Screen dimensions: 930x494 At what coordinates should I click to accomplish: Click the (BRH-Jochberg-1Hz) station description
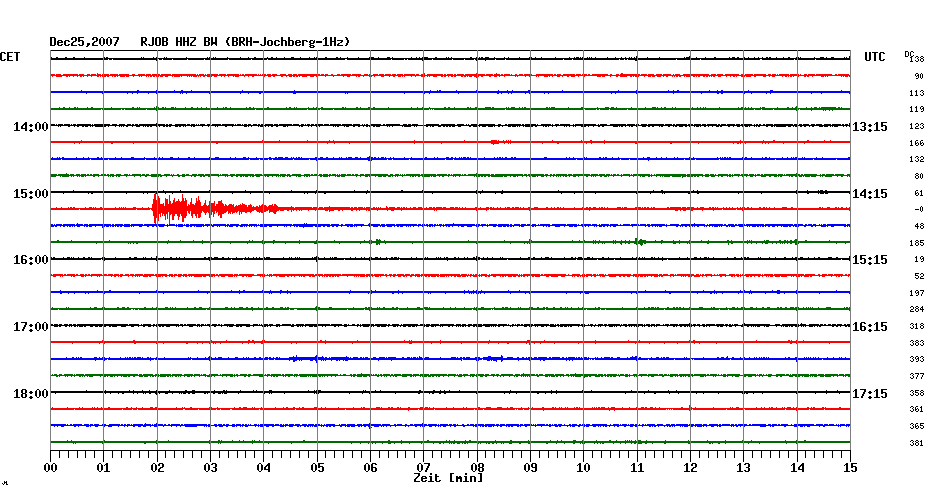pos(288,42)
